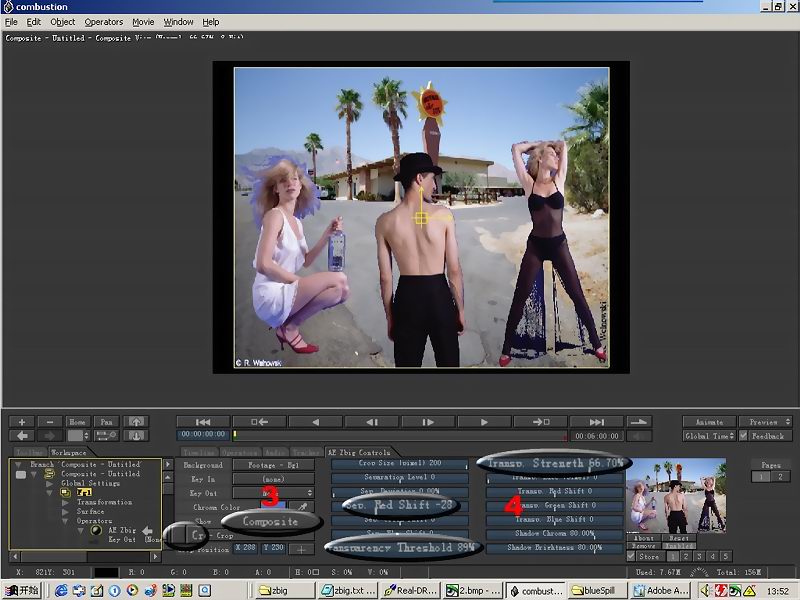
Task: Step back one frame
Action: 372,422
